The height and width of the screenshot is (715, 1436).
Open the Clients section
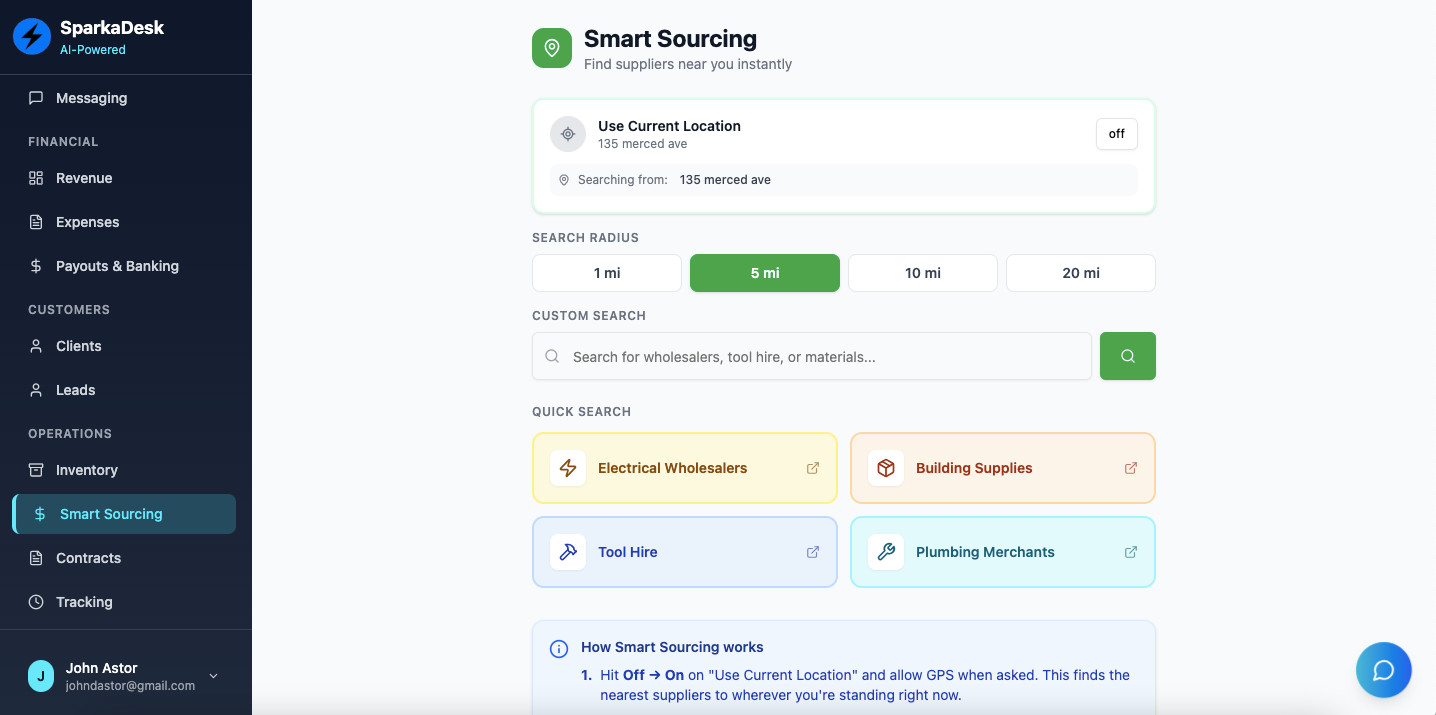[124, 346]
